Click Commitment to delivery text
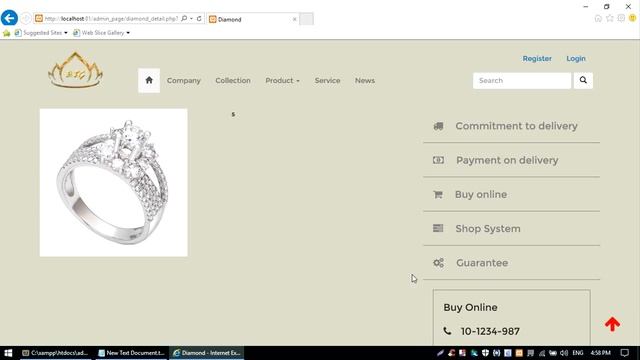Screen dimensions: 640x360 (516, 126)
